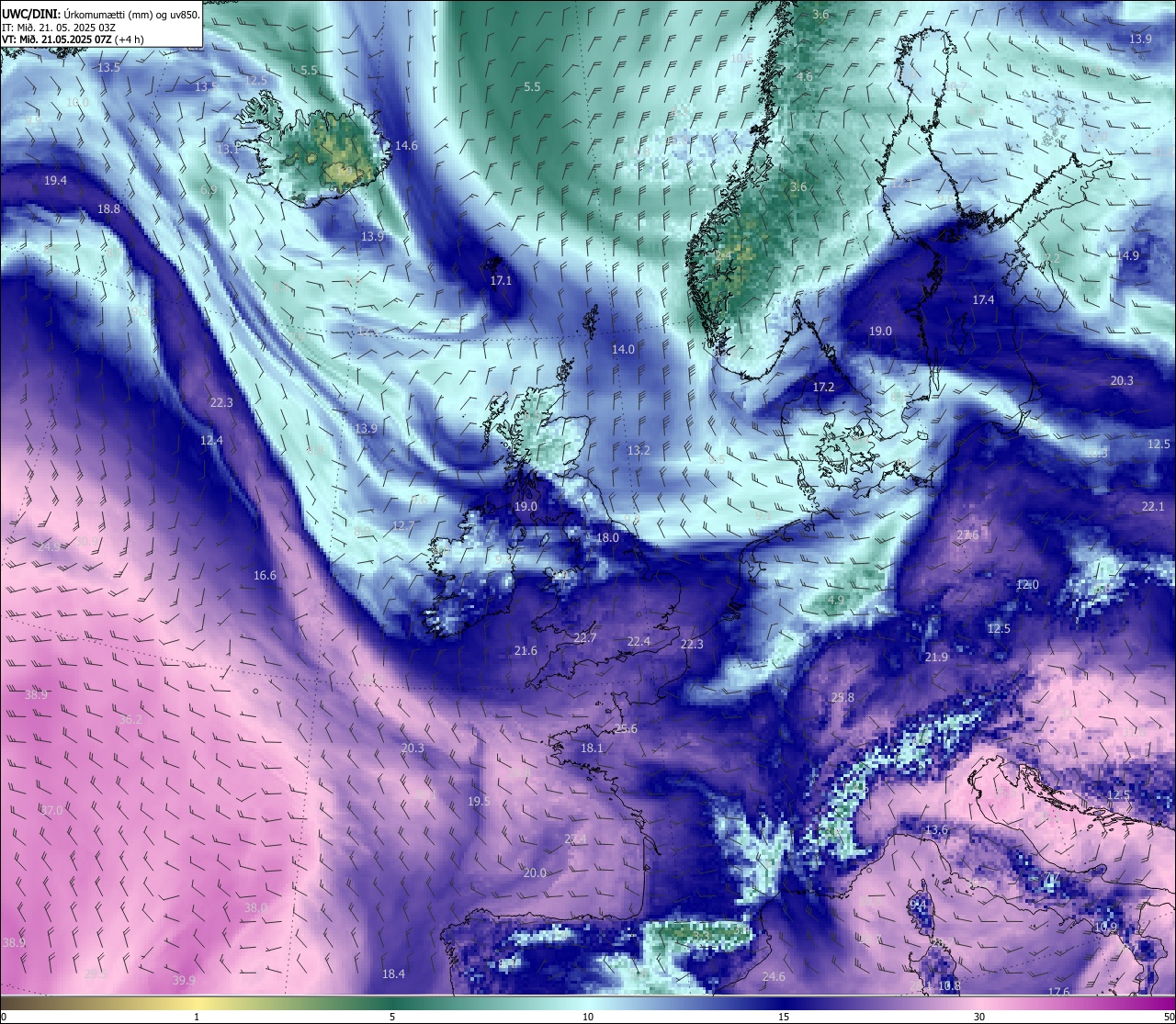1176x1024 pixels.
Task: Click the 17.6 value on the map
Action: pos(1059,993)
